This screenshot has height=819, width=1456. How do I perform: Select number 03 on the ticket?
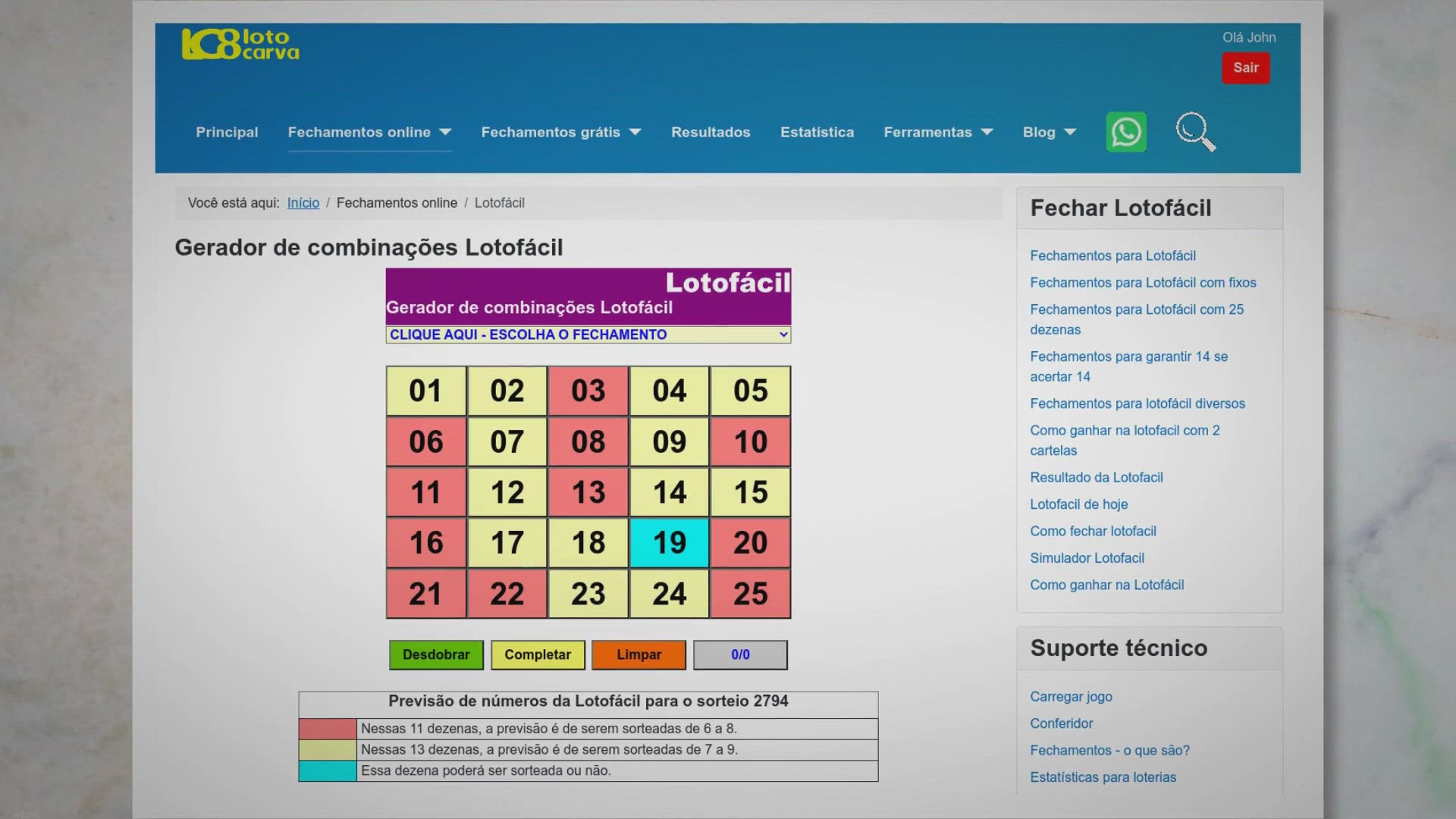point(588,391)
